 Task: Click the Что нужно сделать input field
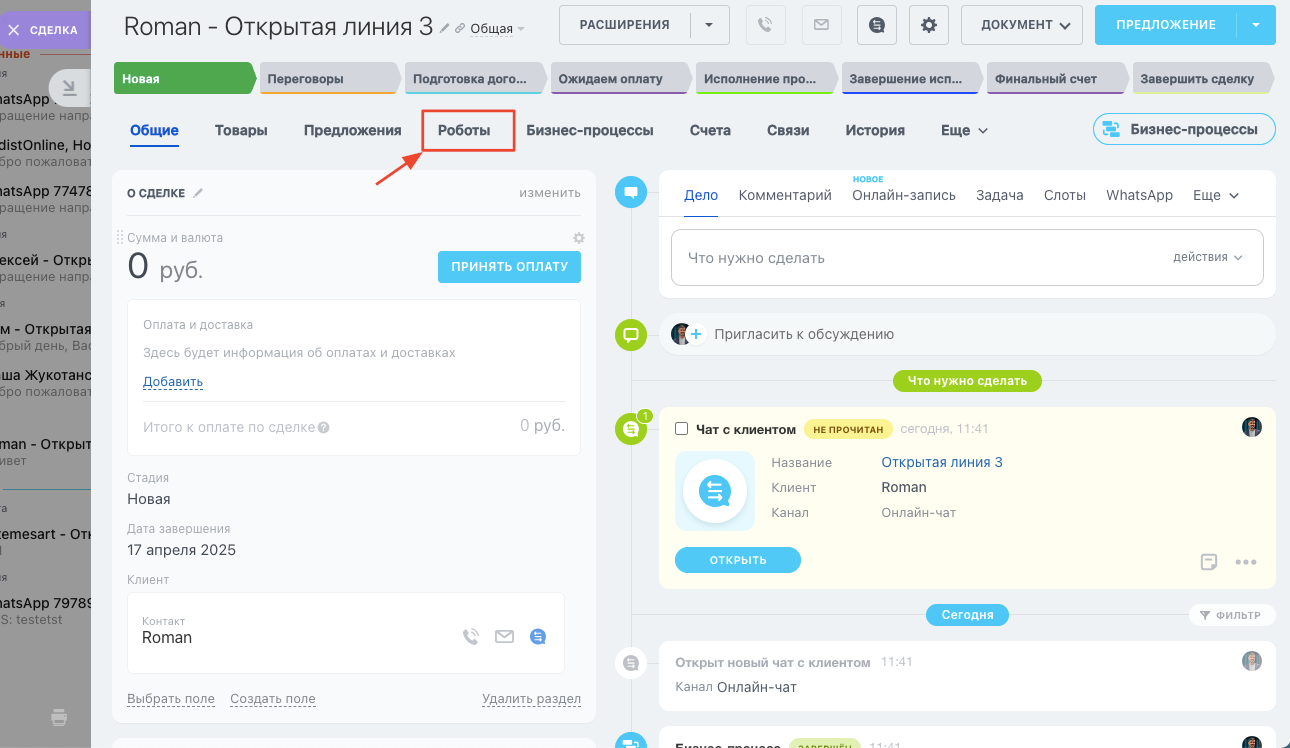(x=967, y=258)
